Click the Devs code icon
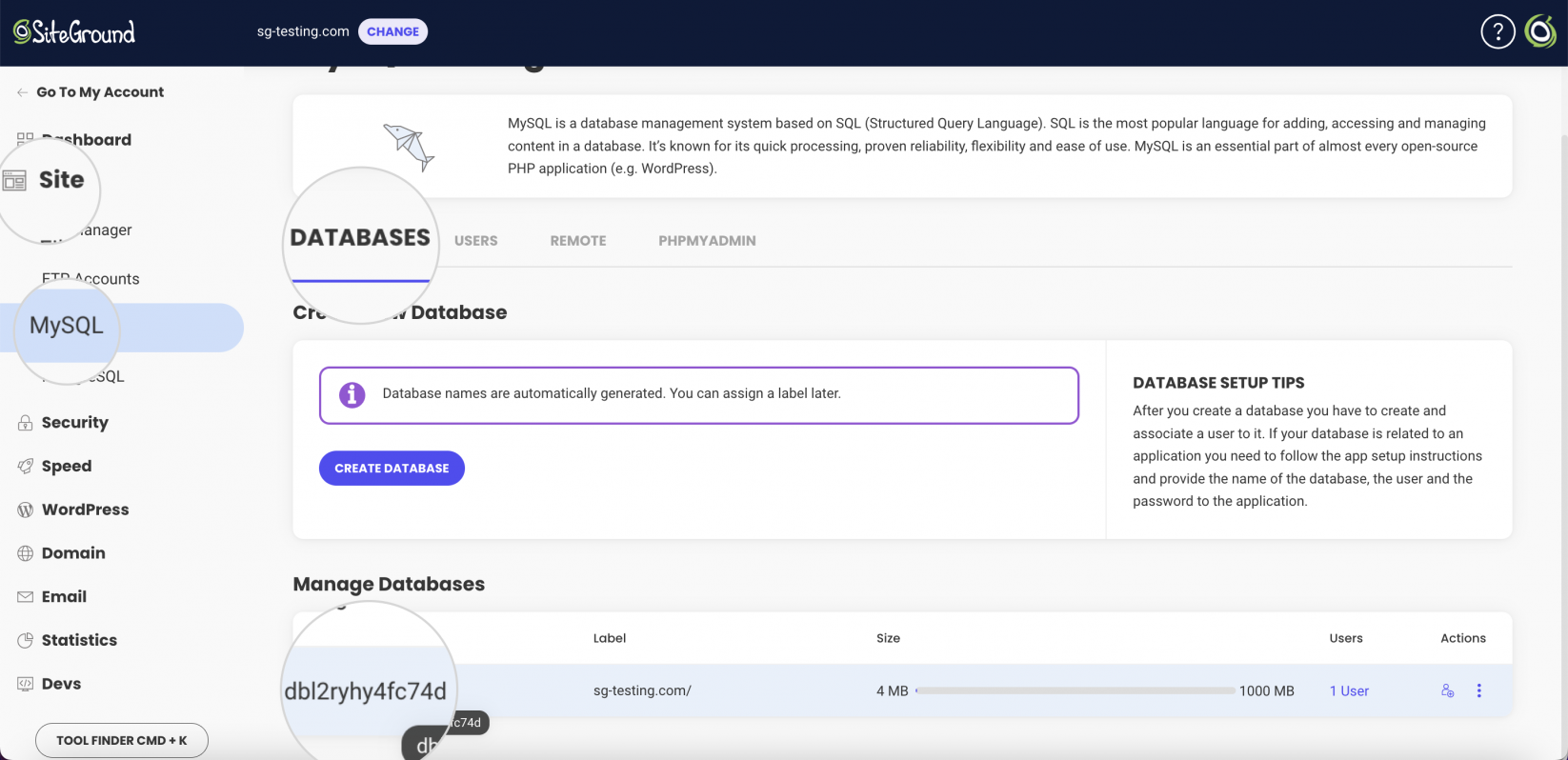 point(26,684)
